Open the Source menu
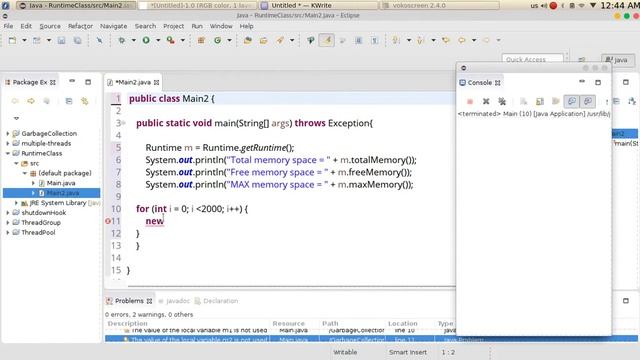This screenshot has height=360, width=640. 50,26
